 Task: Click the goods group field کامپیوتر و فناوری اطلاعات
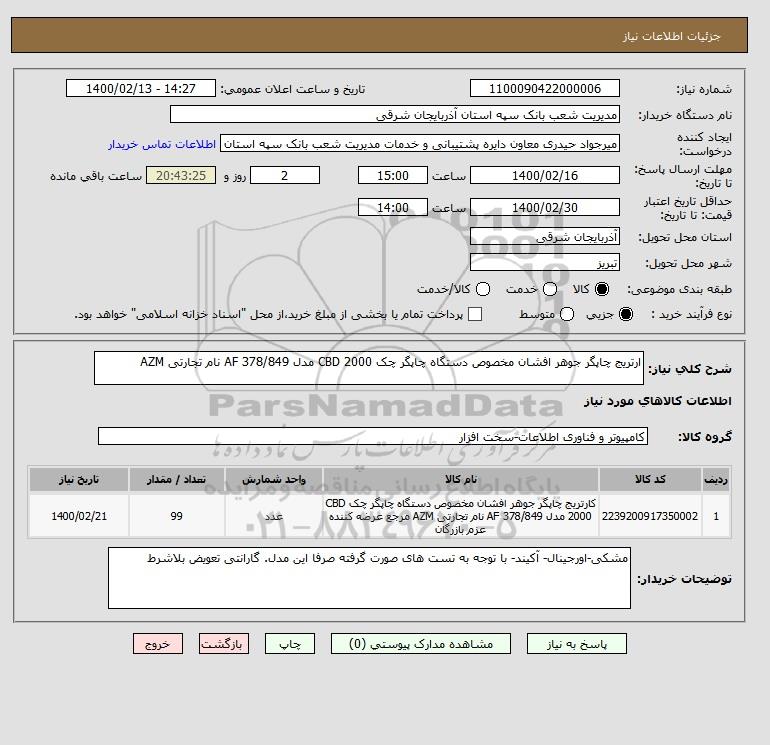tap(373, 436)
